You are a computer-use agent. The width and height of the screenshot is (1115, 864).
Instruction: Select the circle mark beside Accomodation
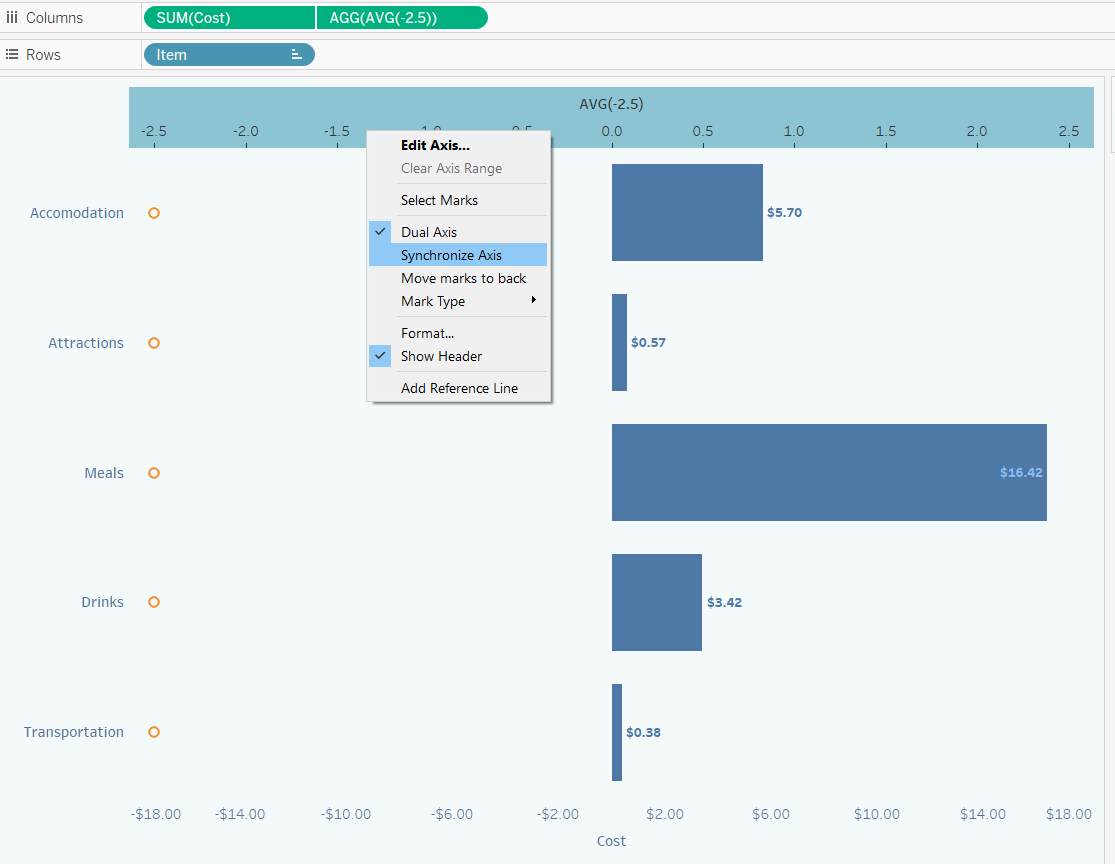pos(153,213)
